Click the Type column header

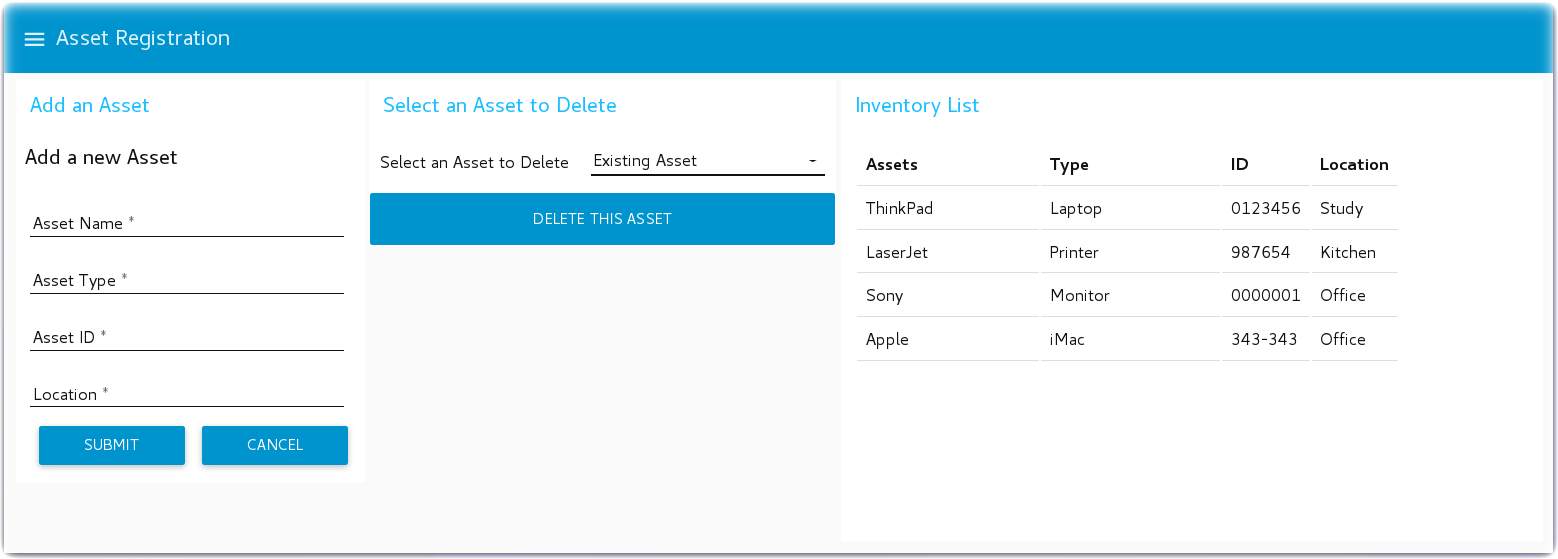[x=1069, y=165]
